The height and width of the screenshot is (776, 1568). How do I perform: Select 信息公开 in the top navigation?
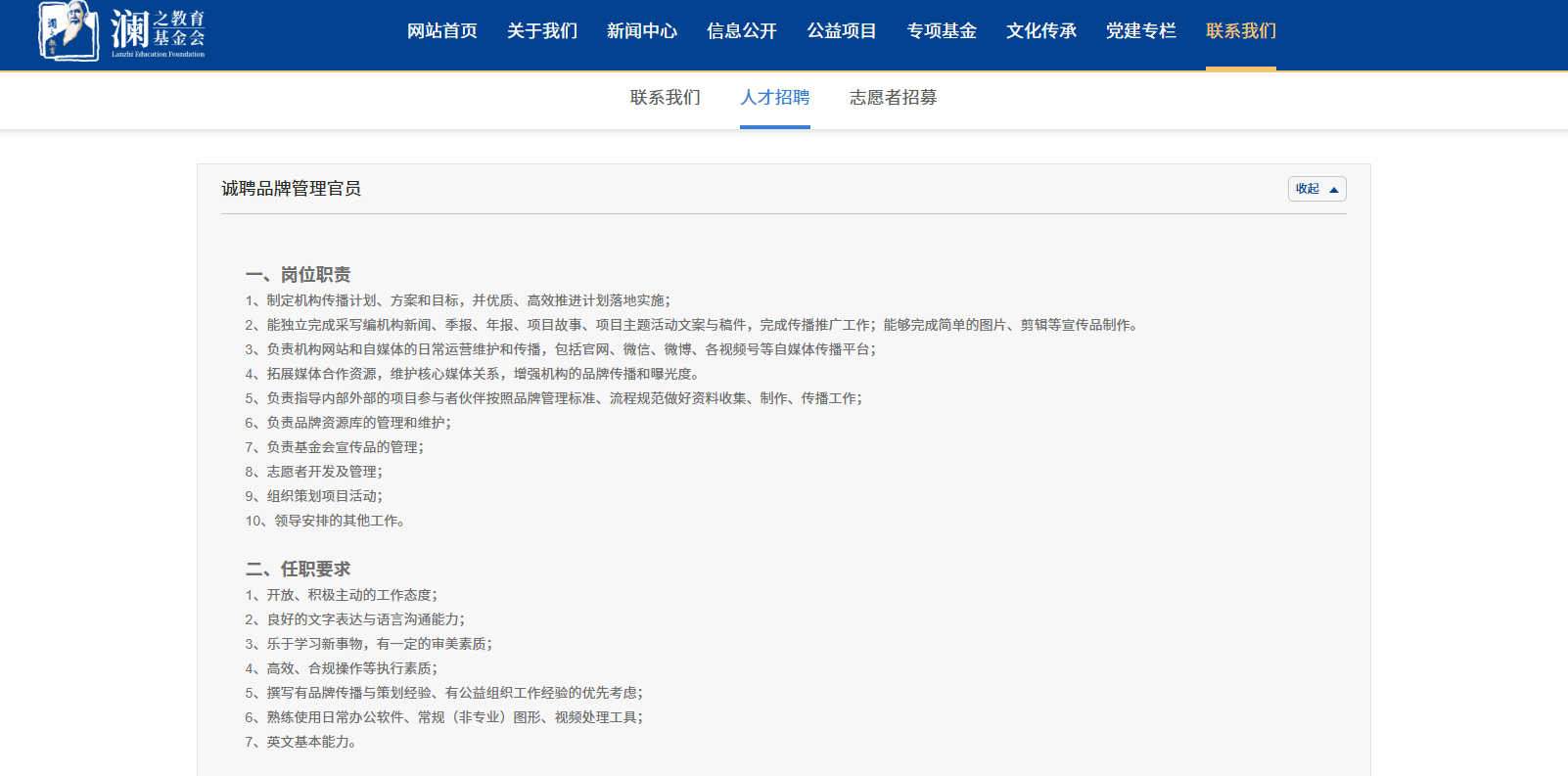(x=742, y=31)
